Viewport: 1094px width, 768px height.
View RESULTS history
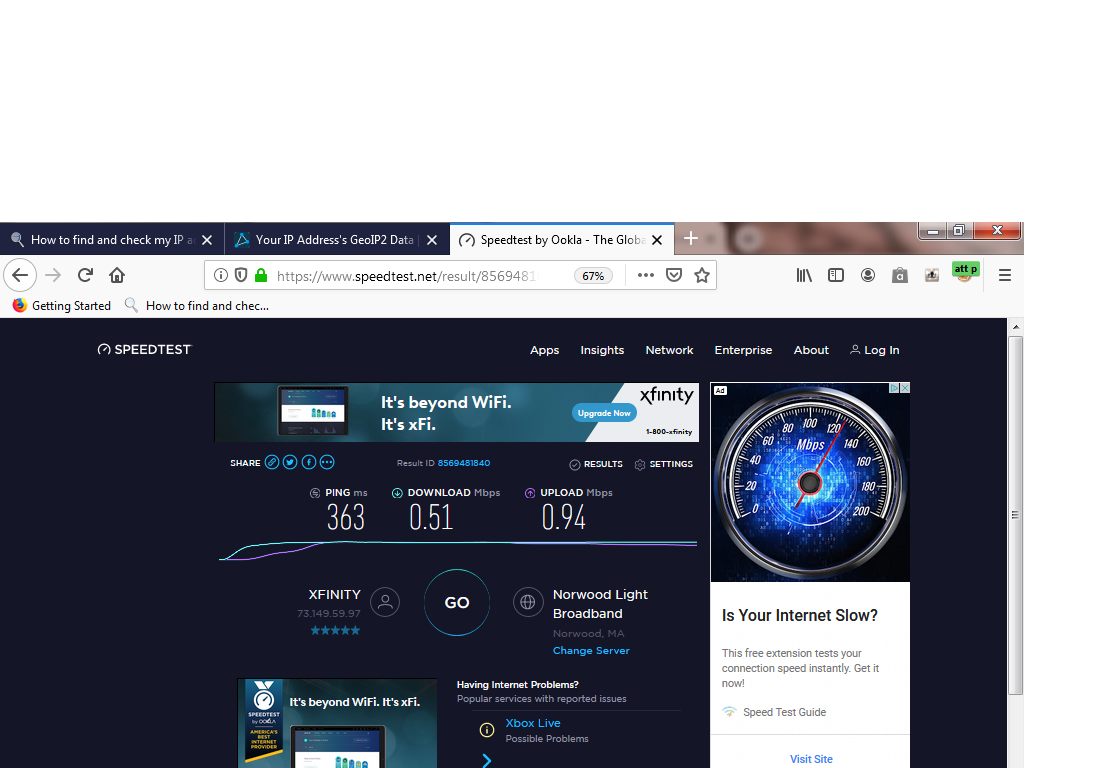596,464
